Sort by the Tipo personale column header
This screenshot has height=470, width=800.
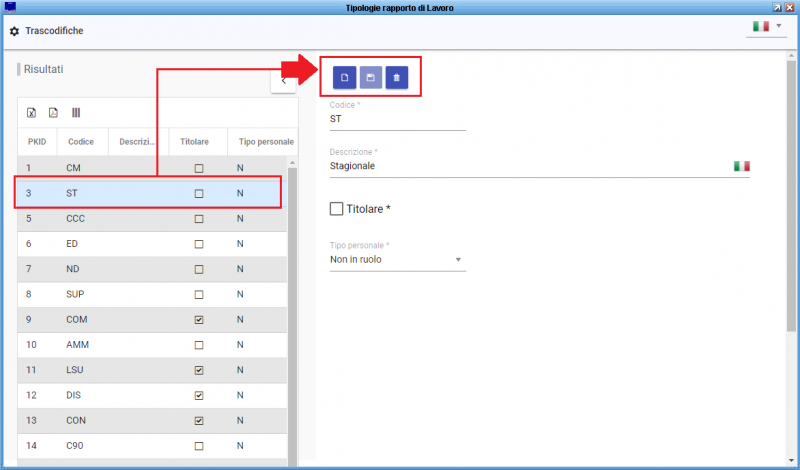coord(266,142)
